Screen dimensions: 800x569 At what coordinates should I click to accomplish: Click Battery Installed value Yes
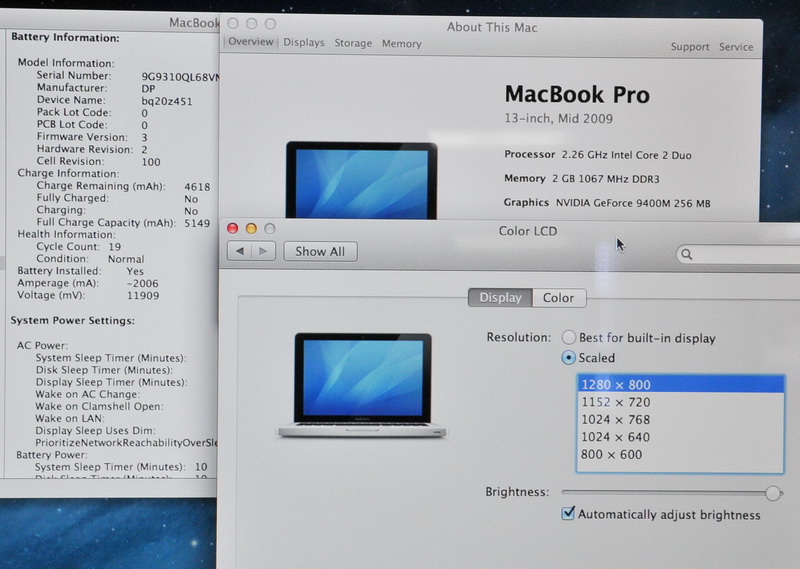(135, 271)
